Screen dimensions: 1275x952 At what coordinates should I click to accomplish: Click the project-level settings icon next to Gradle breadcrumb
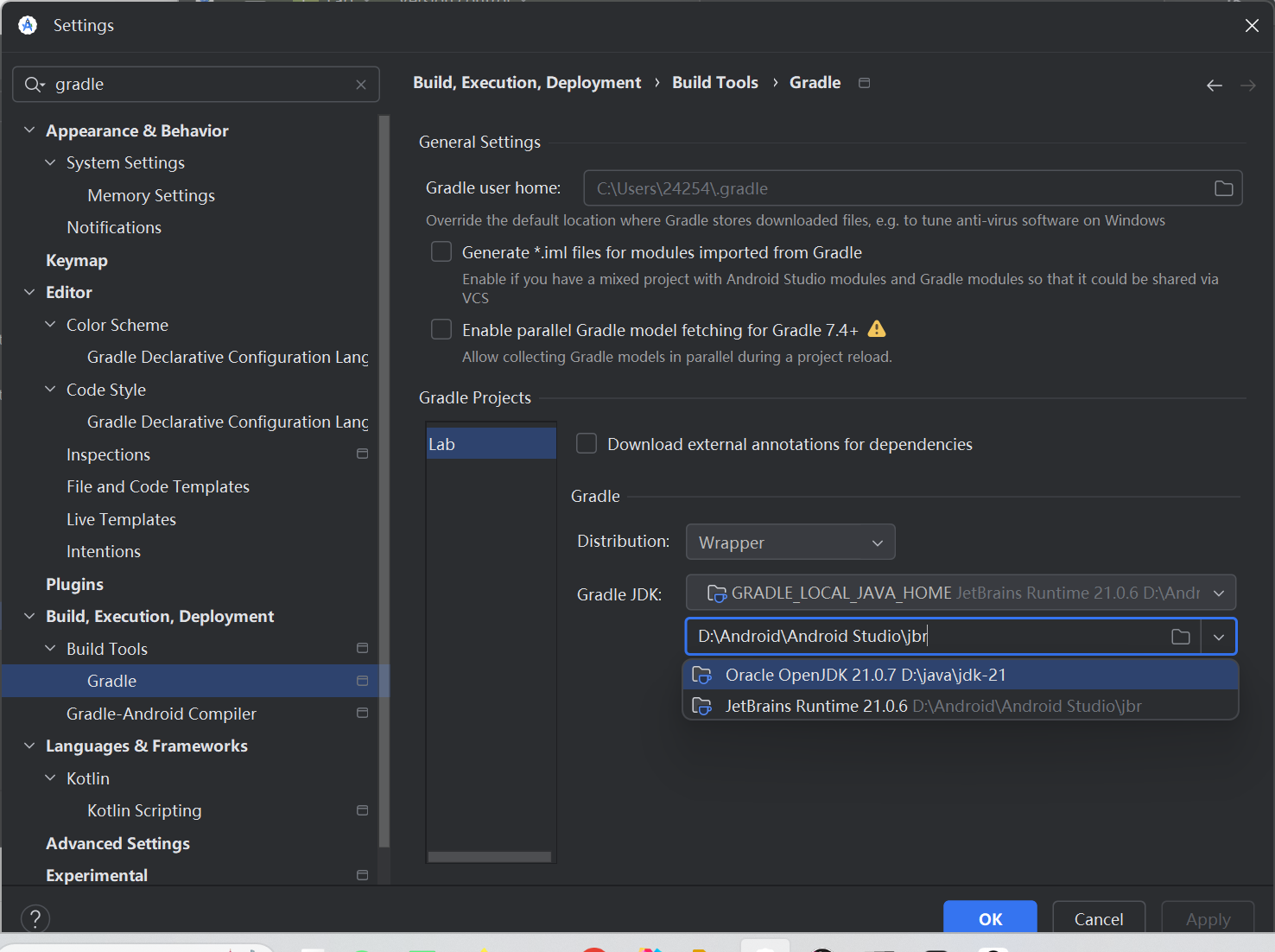[x=864, y=83]
